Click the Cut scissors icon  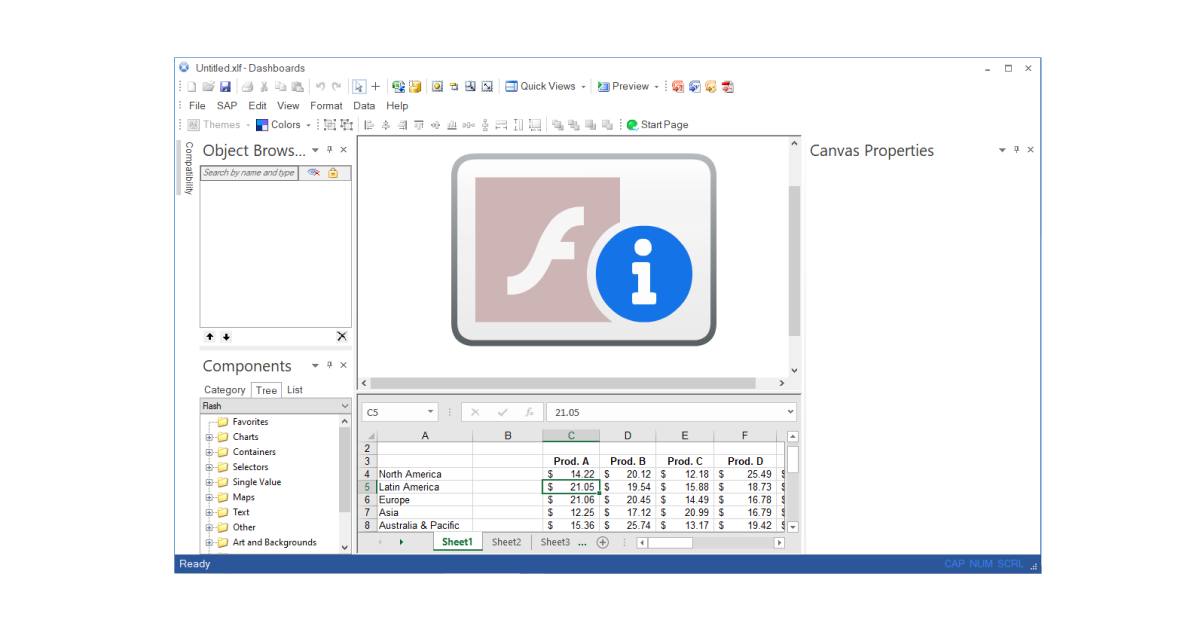click(x=264, y=86)
